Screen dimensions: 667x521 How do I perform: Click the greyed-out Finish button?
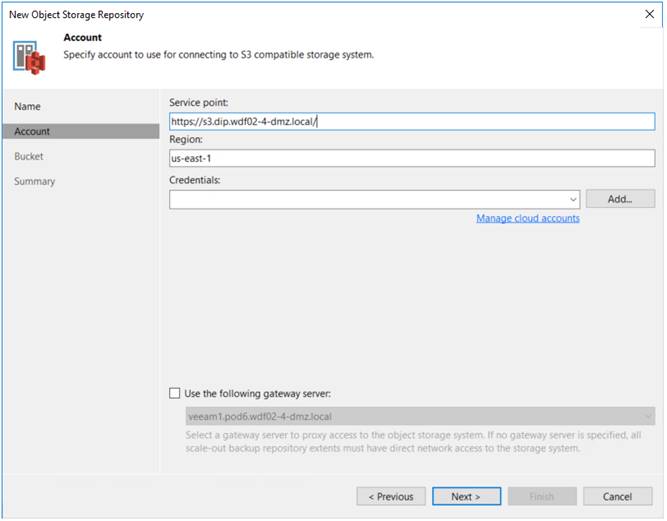[x=544, y=498]
